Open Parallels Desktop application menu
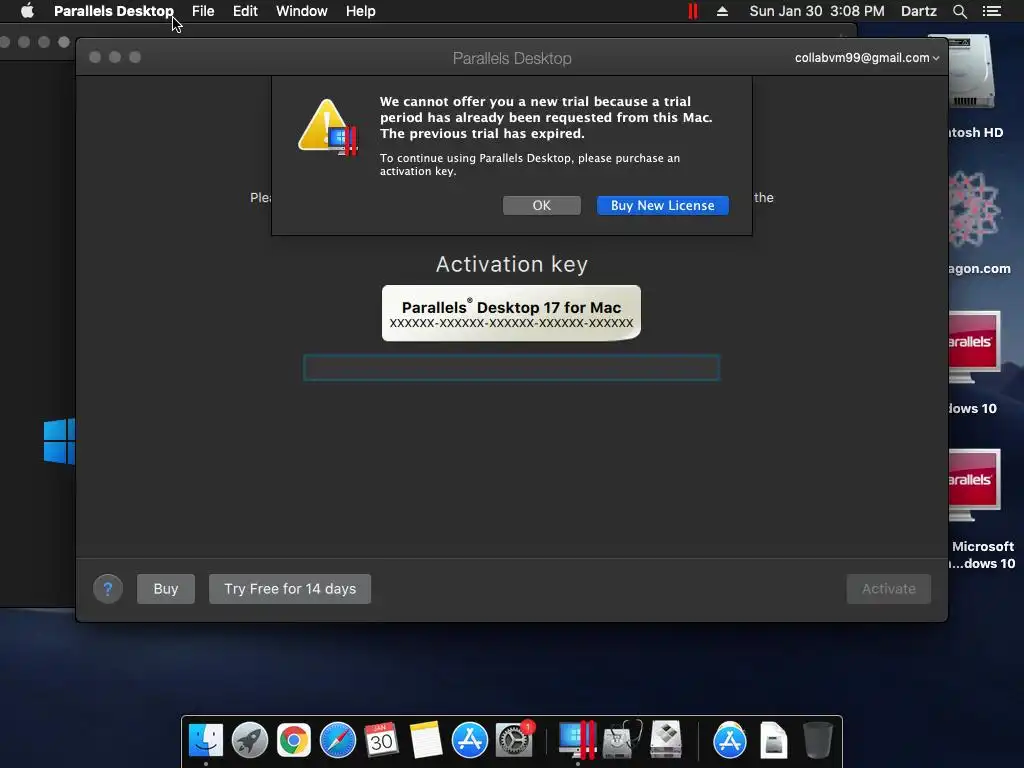1024x768 pixels. (114, 11)
